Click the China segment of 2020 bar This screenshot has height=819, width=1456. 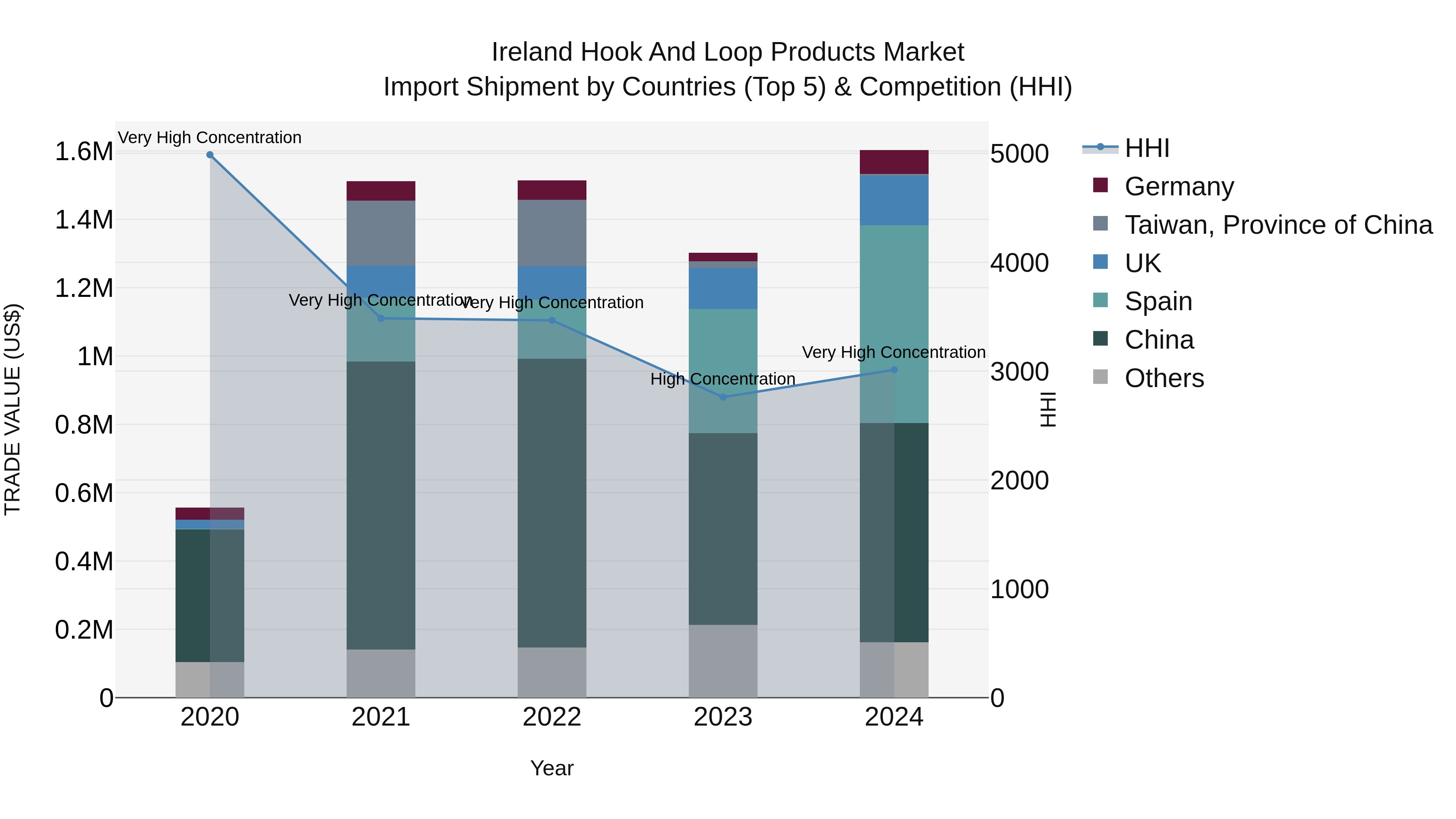[210, 596]
